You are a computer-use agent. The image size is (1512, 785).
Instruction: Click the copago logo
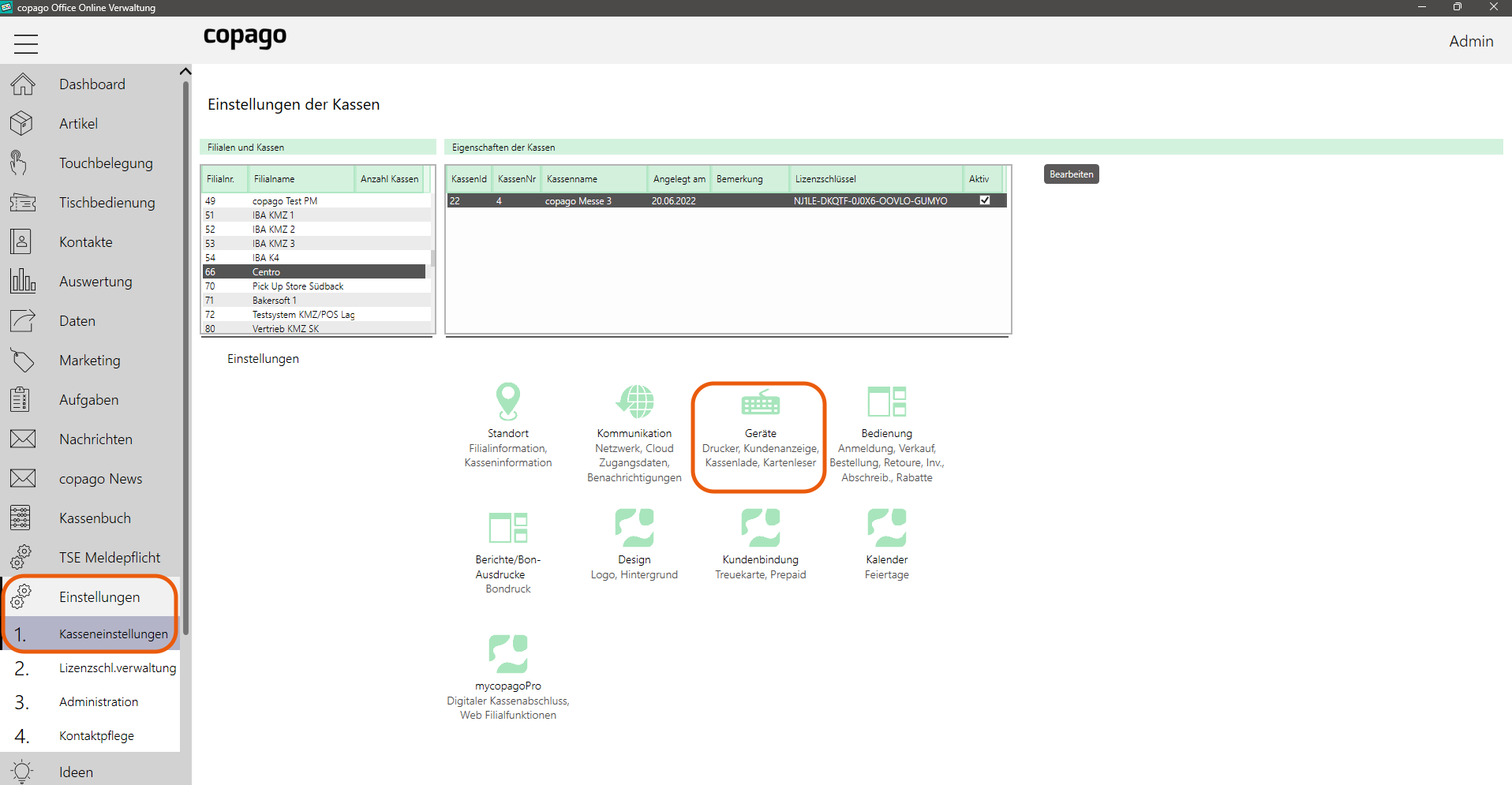(x=245, y=37)
